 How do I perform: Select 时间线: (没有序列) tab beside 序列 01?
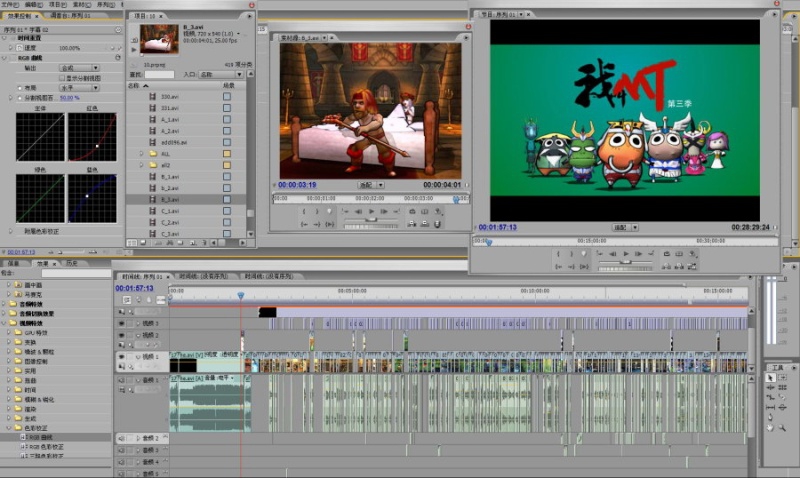tap(203, 276)
